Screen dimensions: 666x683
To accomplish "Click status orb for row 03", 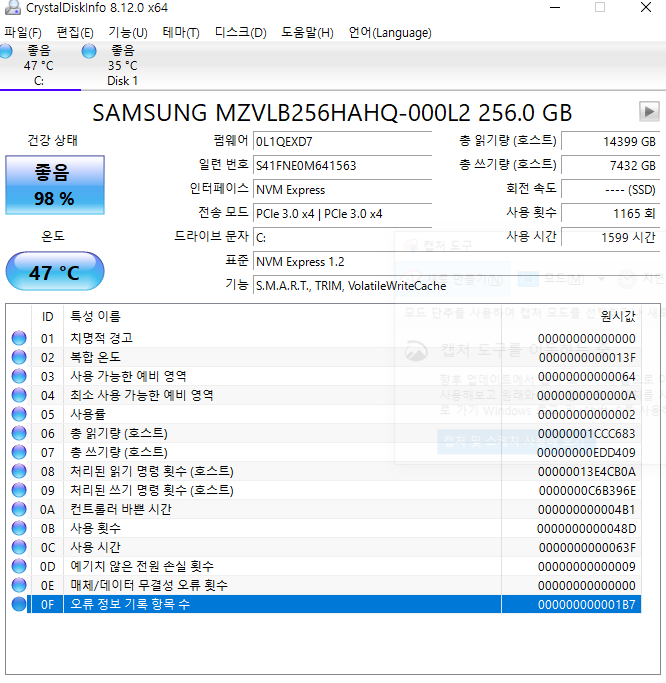I will click(x=19, y=376).
